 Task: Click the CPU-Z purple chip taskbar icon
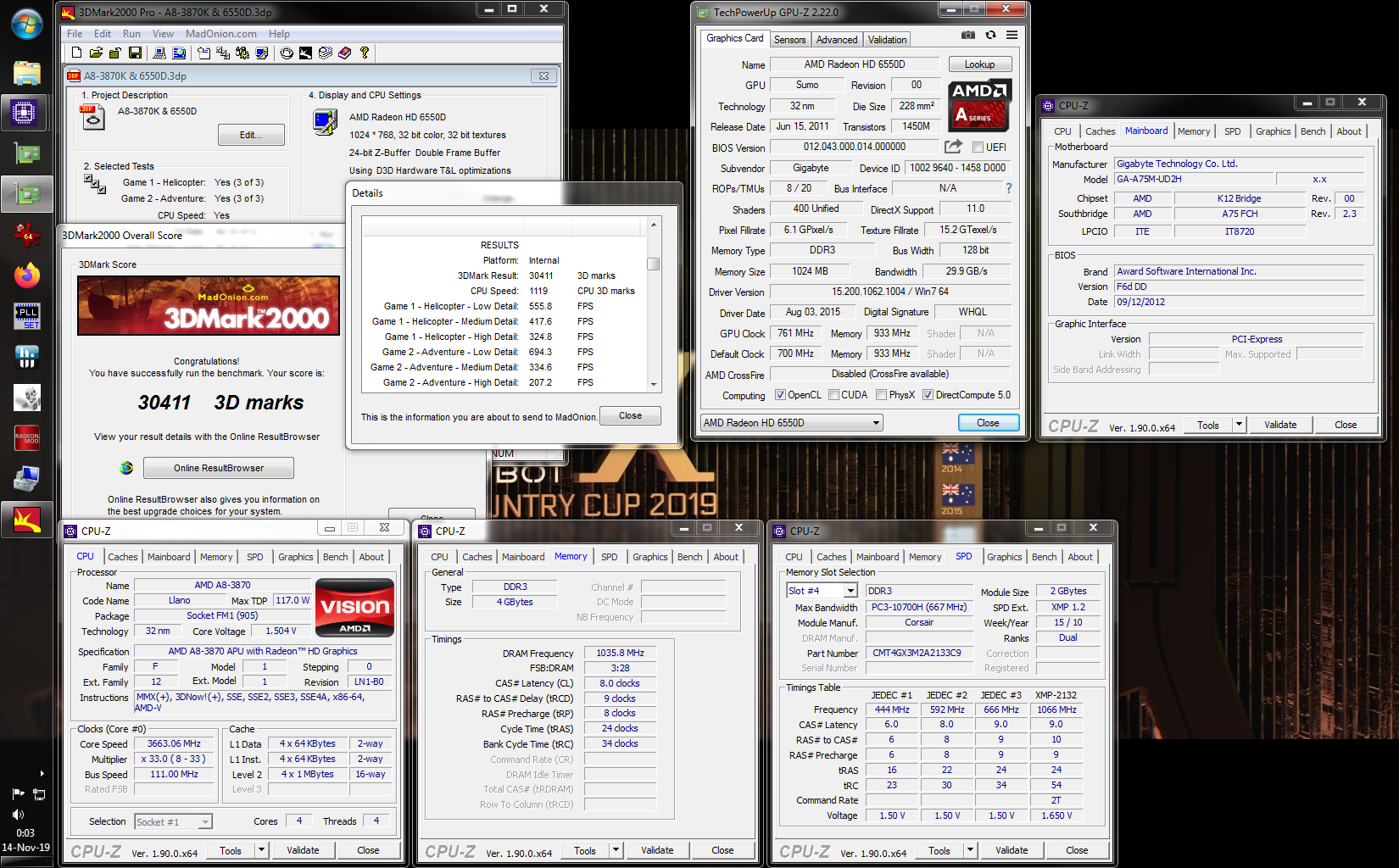(x=24, y=113)
